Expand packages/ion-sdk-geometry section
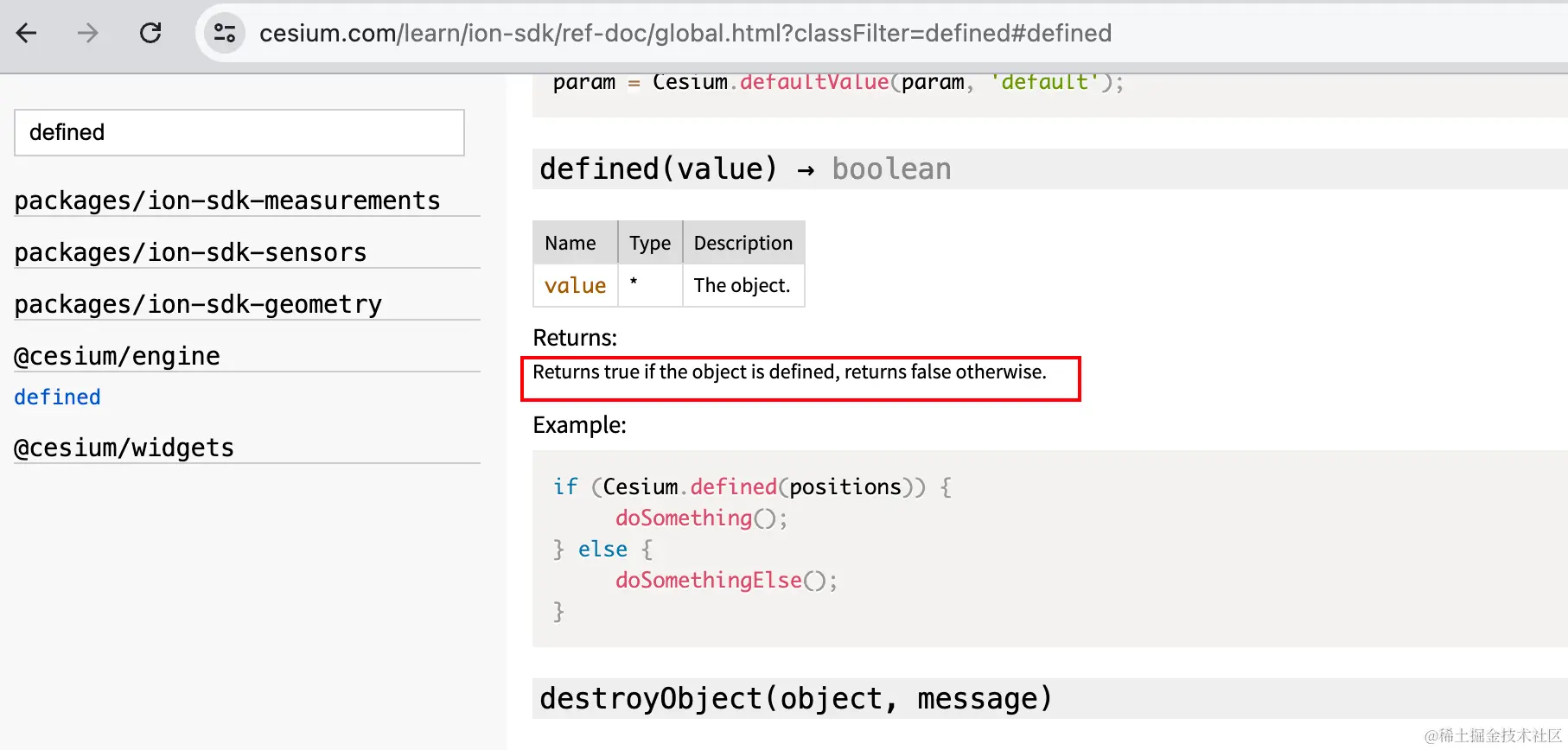1568x750 pixels. [x=198, y=304]
